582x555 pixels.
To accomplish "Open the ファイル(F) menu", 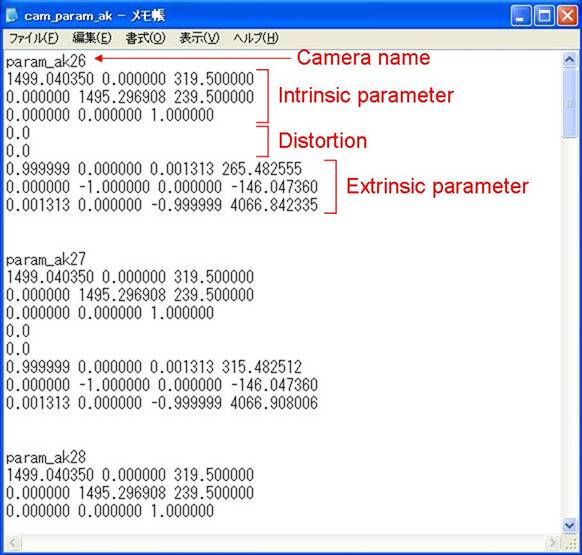I will tap(33, 38).
